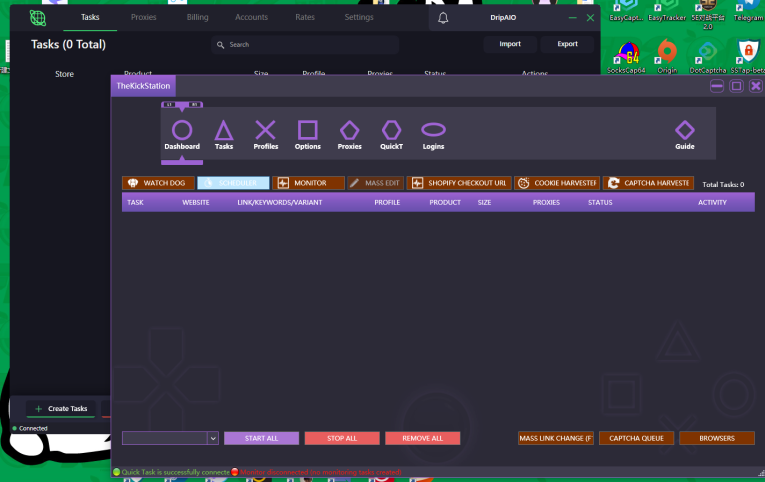Open the Captcha Queue
765x482 pixels.
(x=636, y=438)
